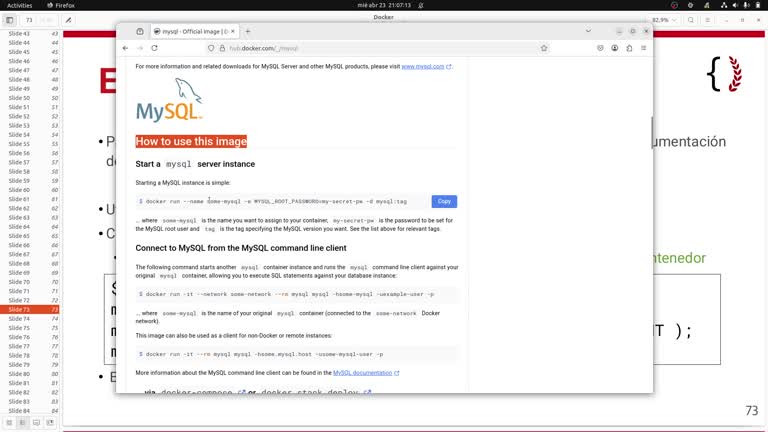Bookmark this page with the star icon
The width and height of the screenshot is (768, 432).
[544, 48]
